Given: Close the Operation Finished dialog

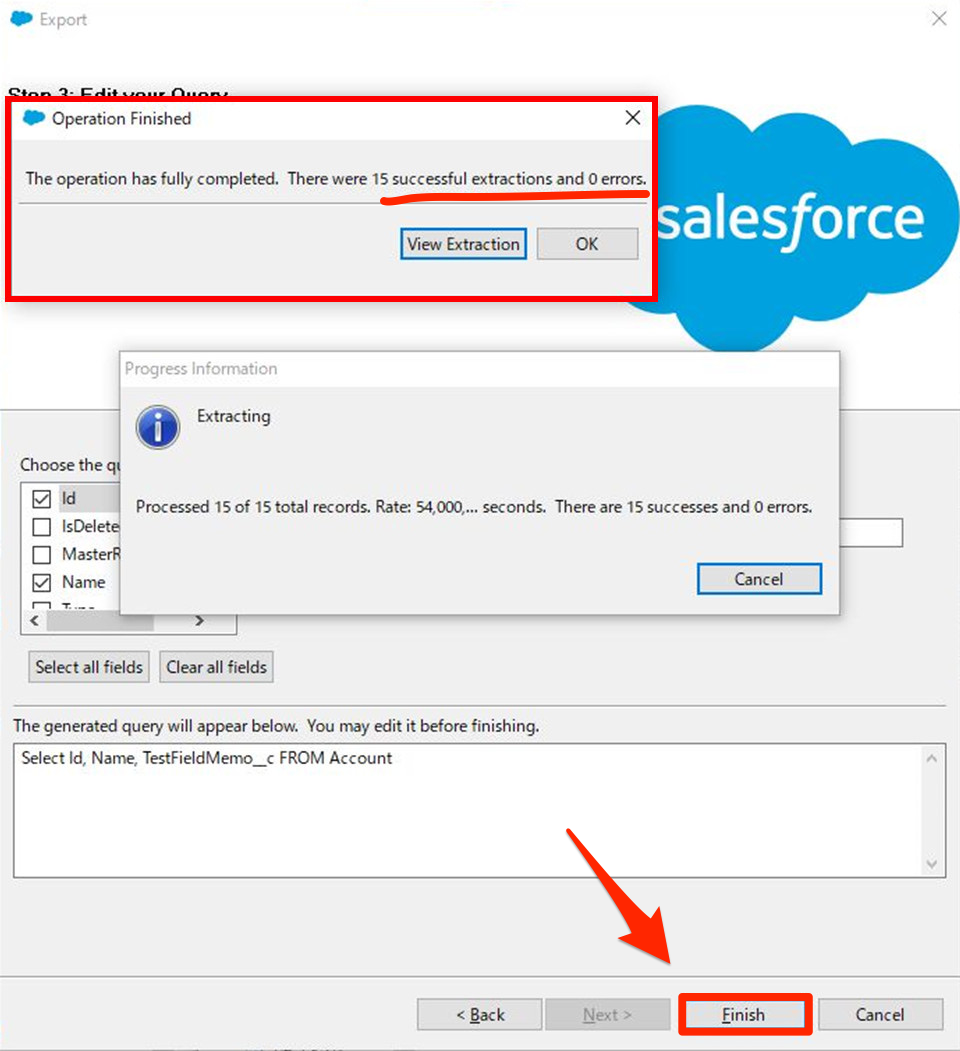Looking at the screenshot, I should click(x=632, y=118).
